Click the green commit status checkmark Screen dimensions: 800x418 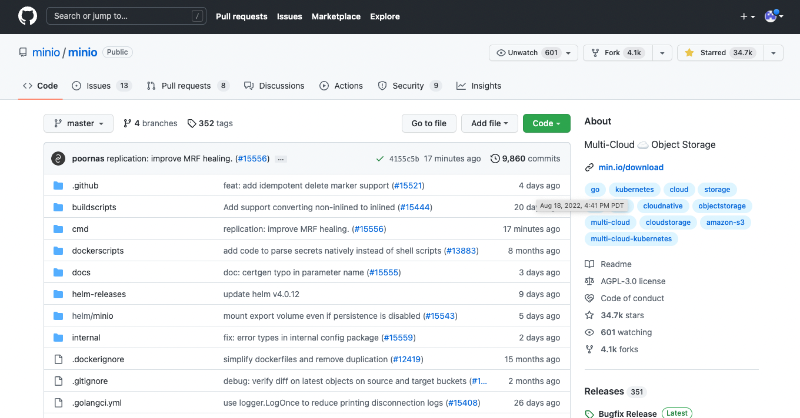point(380,159)
